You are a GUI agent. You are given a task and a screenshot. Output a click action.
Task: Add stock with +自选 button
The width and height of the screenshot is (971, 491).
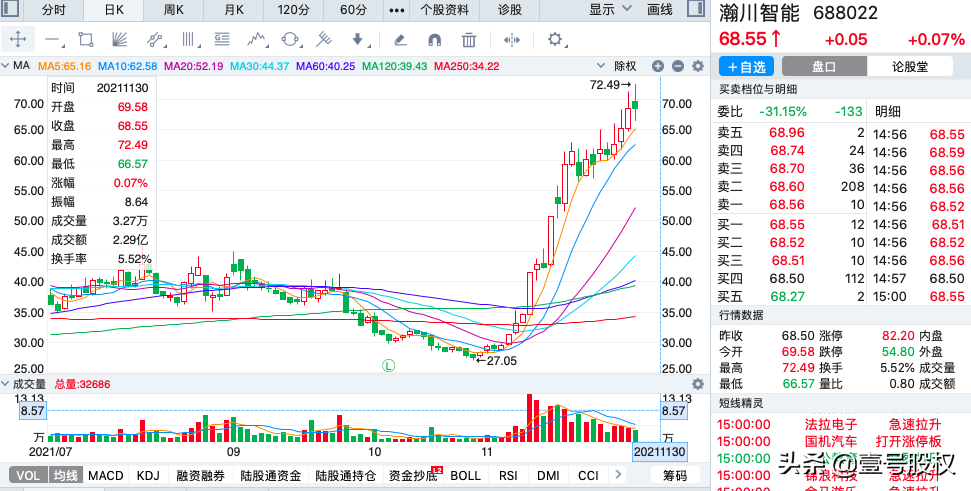point(747,66)
